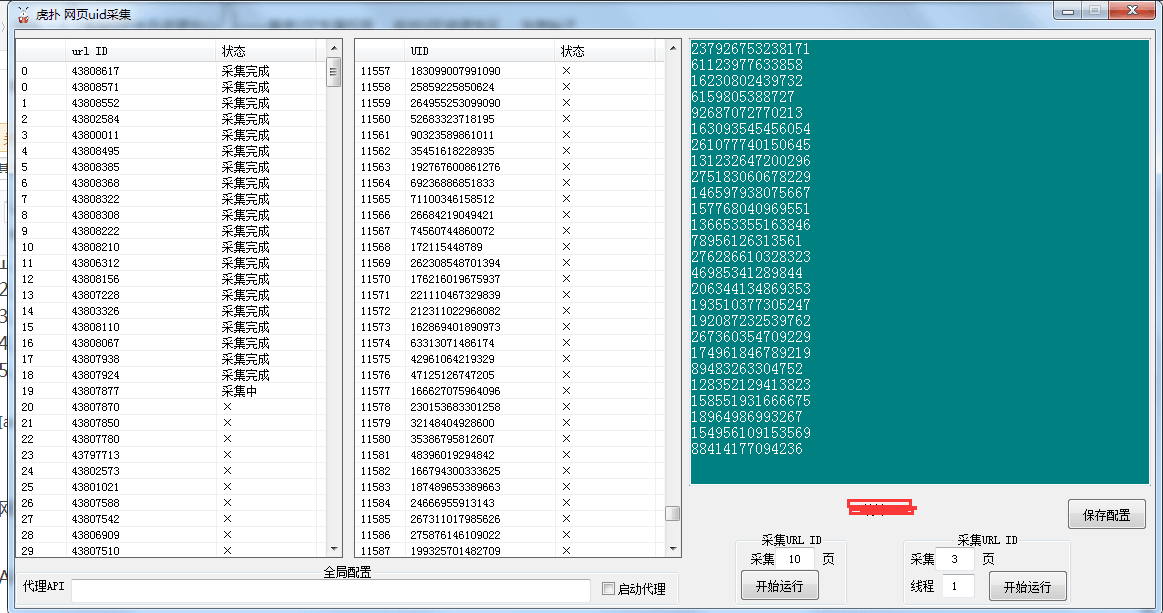Image resolution: width=1163 pixels, height=613 pixels.
Task: Click the × status of UID row 11570
Action: point(566,279)
